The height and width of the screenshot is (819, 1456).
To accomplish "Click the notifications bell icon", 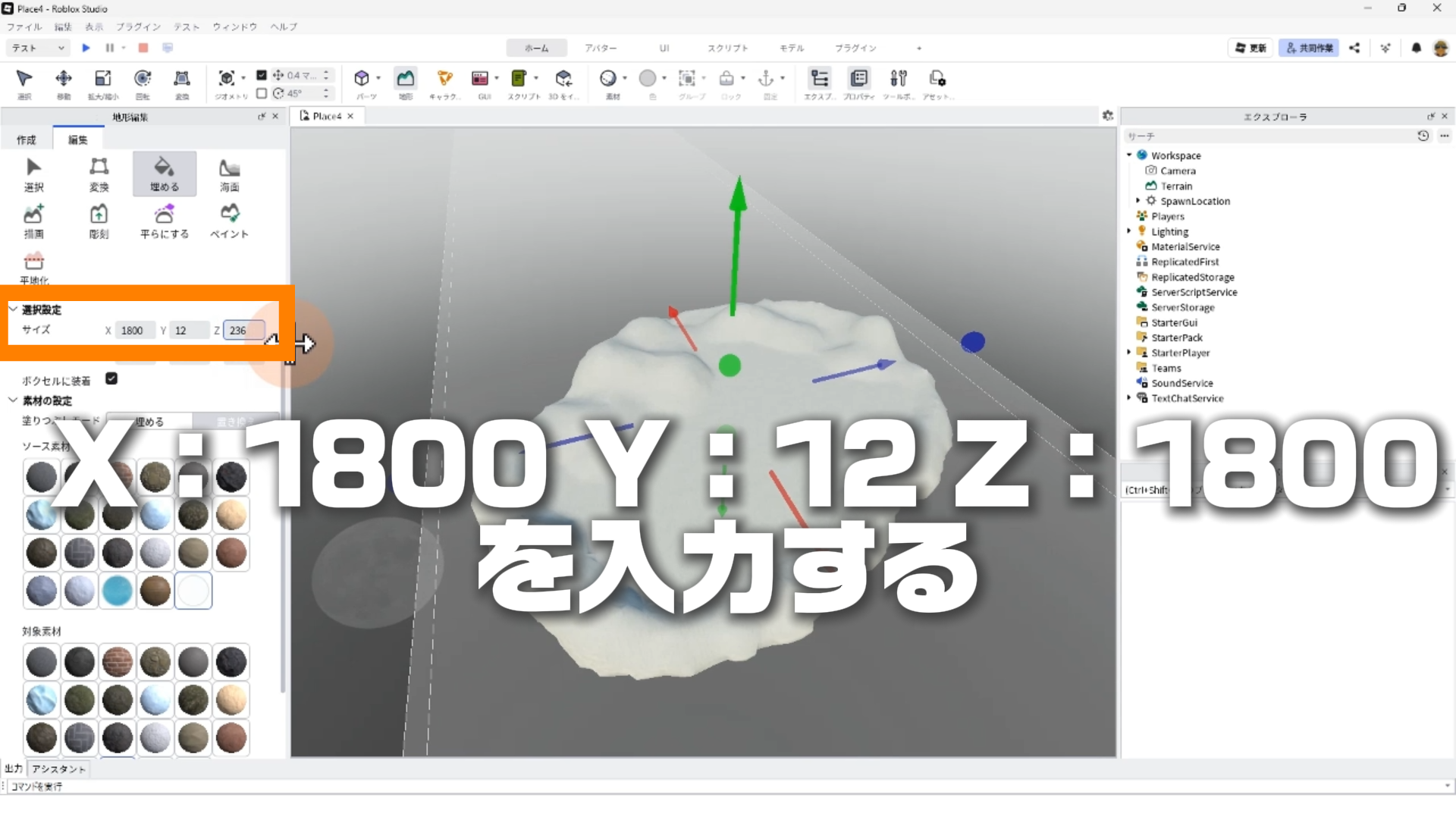I will 1416,48.
